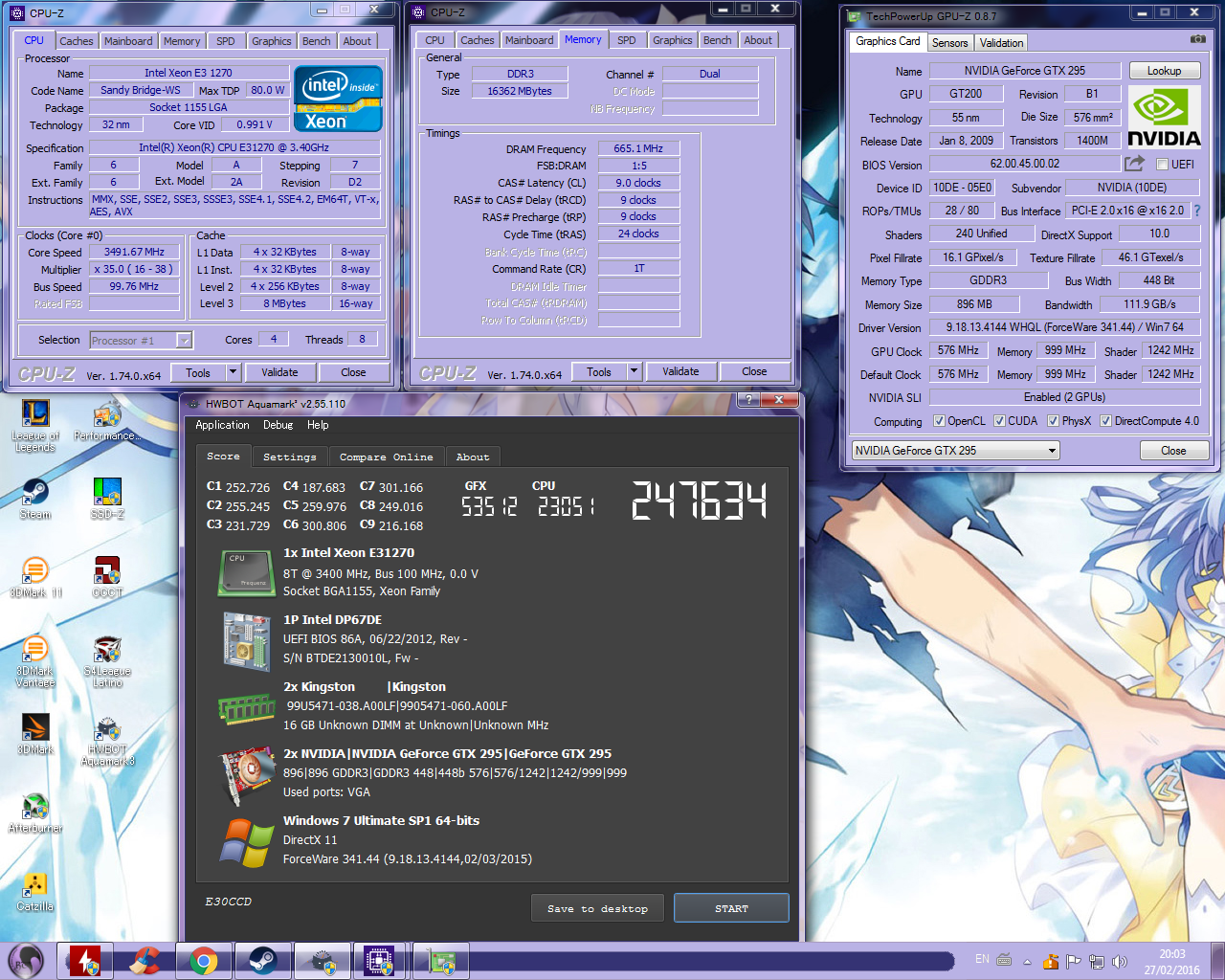The height and width of the screenshot is (980, 1225).
Task: Open CCleaner from the taskbar
Action: 145,961
